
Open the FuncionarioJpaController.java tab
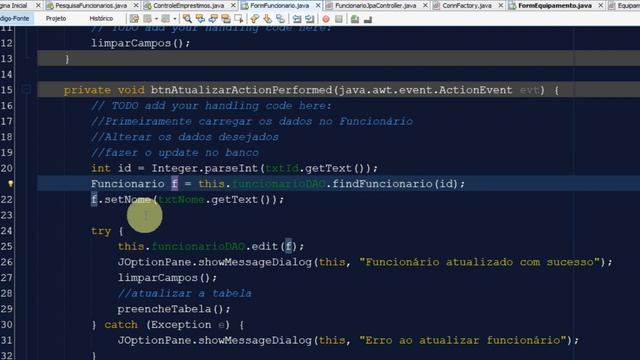pyautogui.click(x=376, y=5)
